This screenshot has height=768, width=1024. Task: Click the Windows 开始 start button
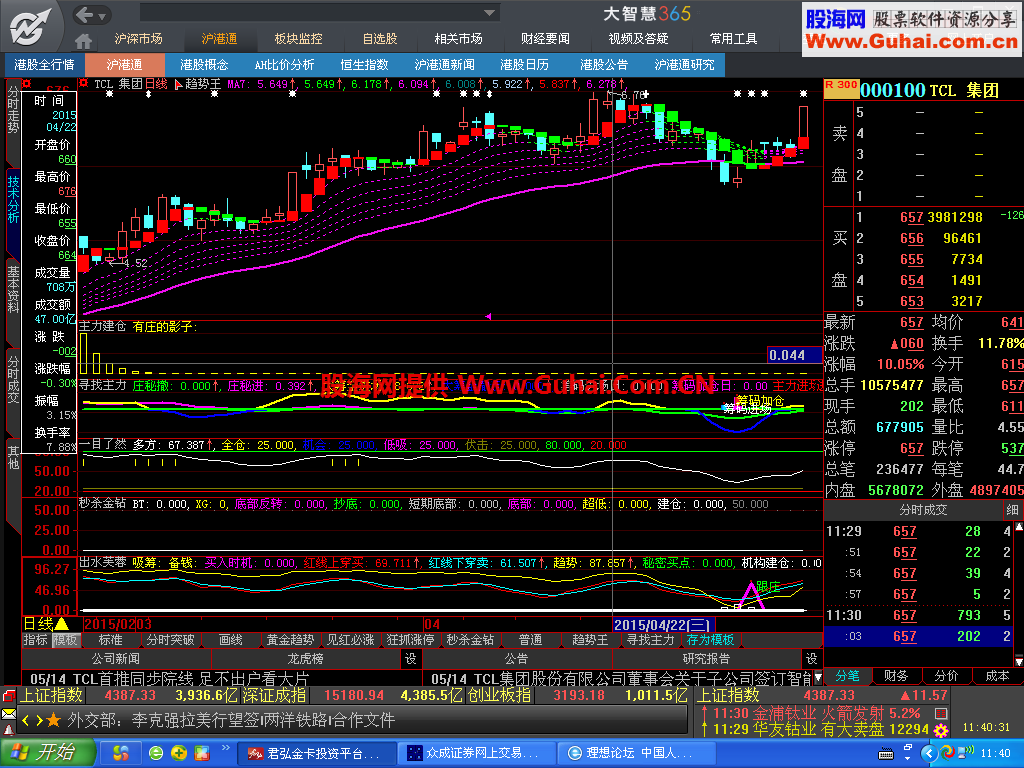(47, 753)
